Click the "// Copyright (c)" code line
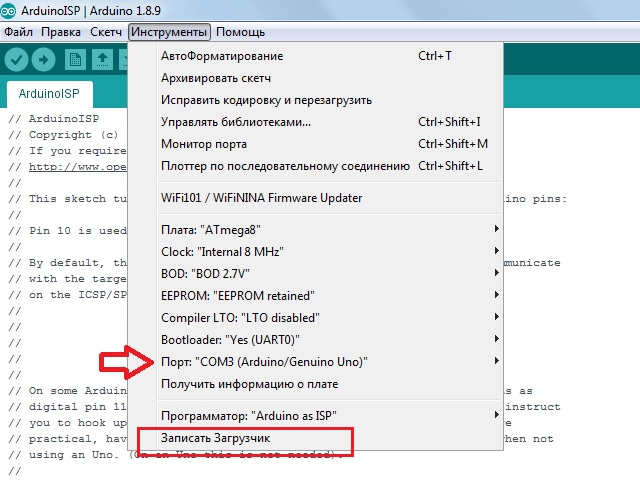The width and height of the screenshot is (640, 480). click(63, 135)
